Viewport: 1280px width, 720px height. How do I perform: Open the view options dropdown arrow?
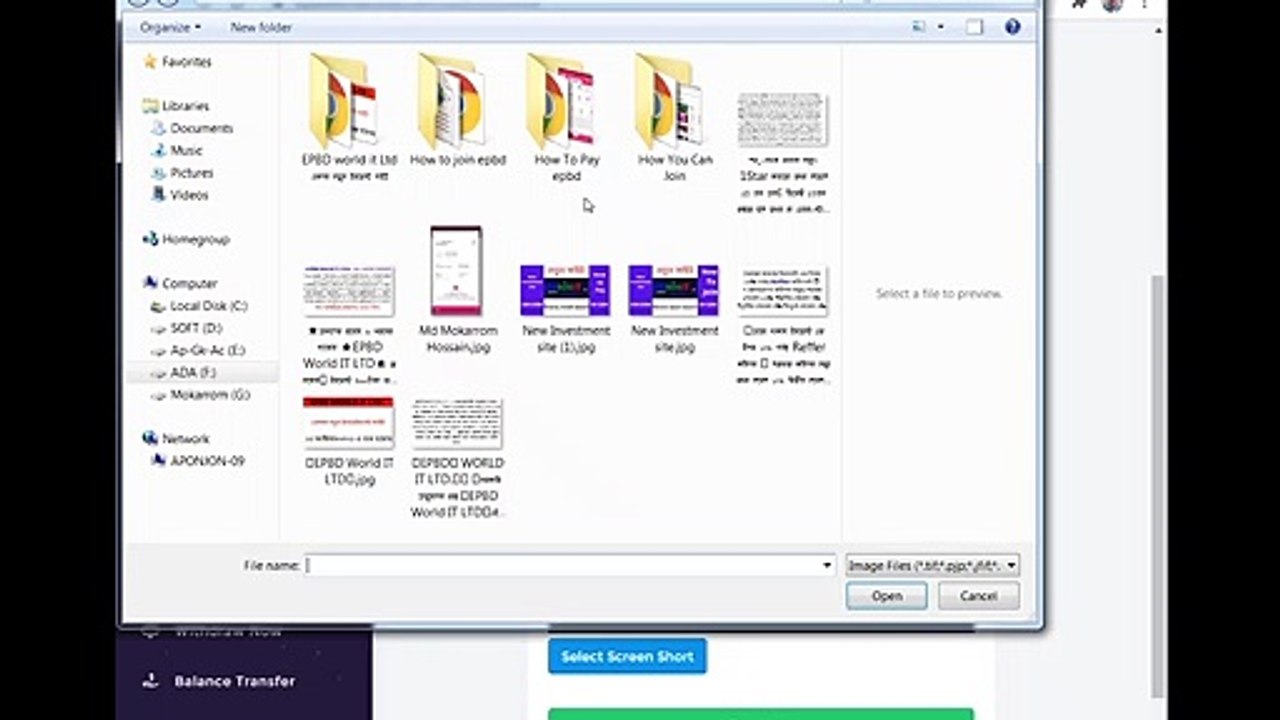(941, 28)
